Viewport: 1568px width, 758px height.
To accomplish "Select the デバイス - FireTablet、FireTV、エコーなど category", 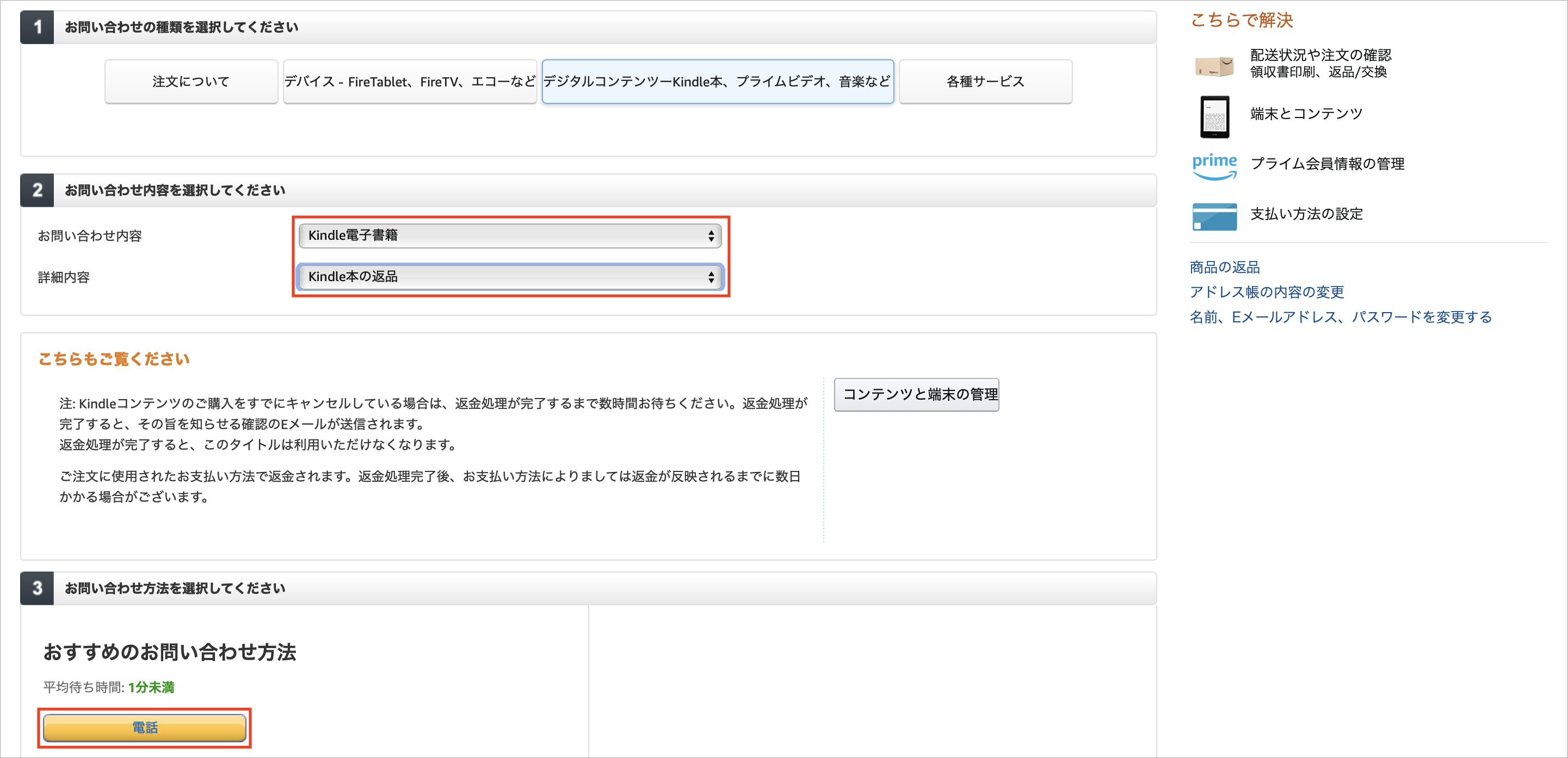I will pyautogui.click(x=409, y=81).
